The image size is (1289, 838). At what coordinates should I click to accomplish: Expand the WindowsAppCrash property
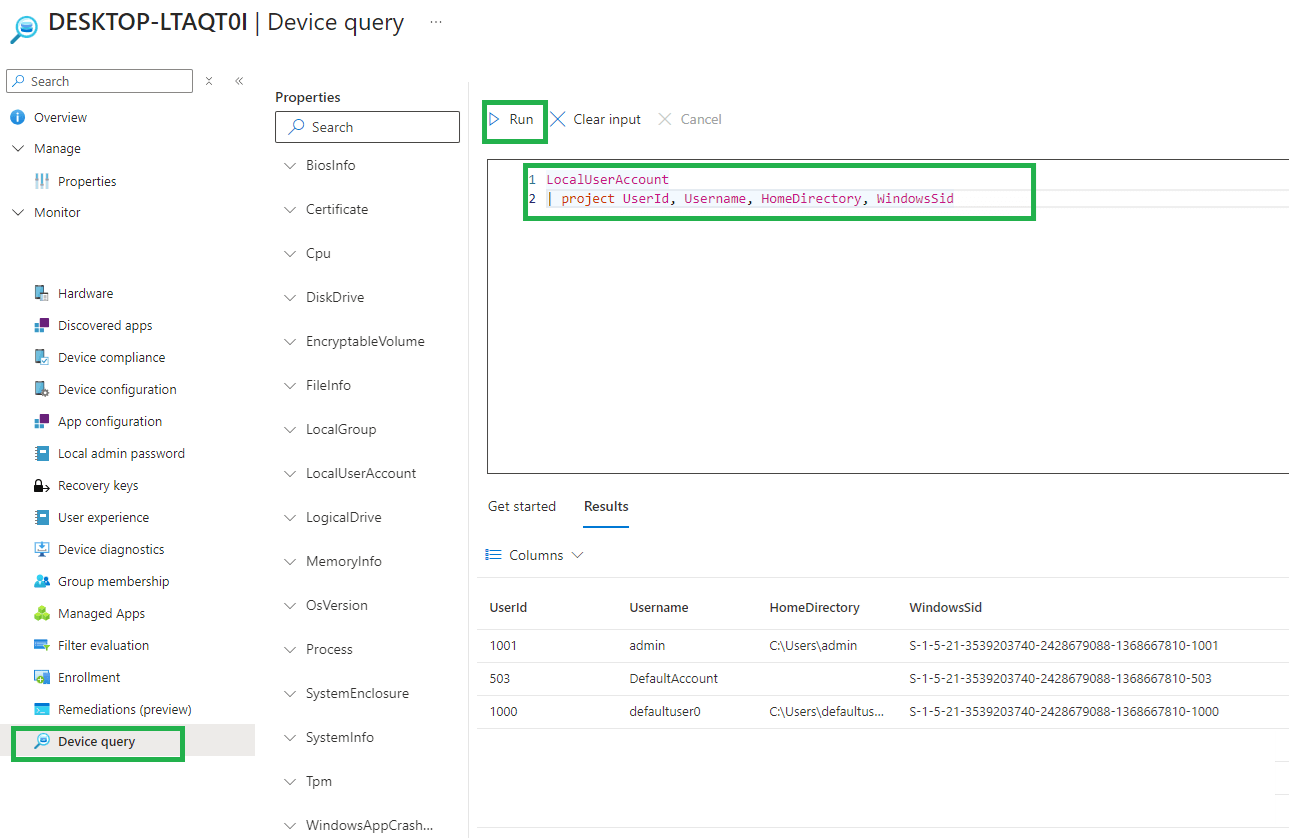click(x=290, y=825)
